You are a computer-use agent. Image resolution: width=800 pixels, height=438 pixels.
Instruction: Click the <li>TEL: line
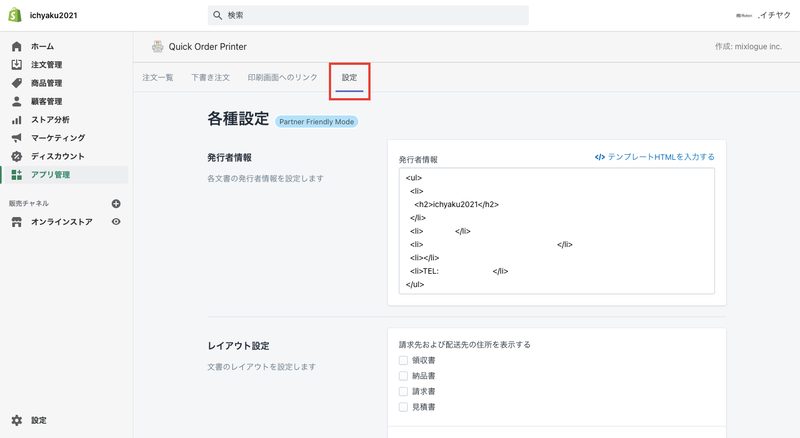click(x=459, y=271)
